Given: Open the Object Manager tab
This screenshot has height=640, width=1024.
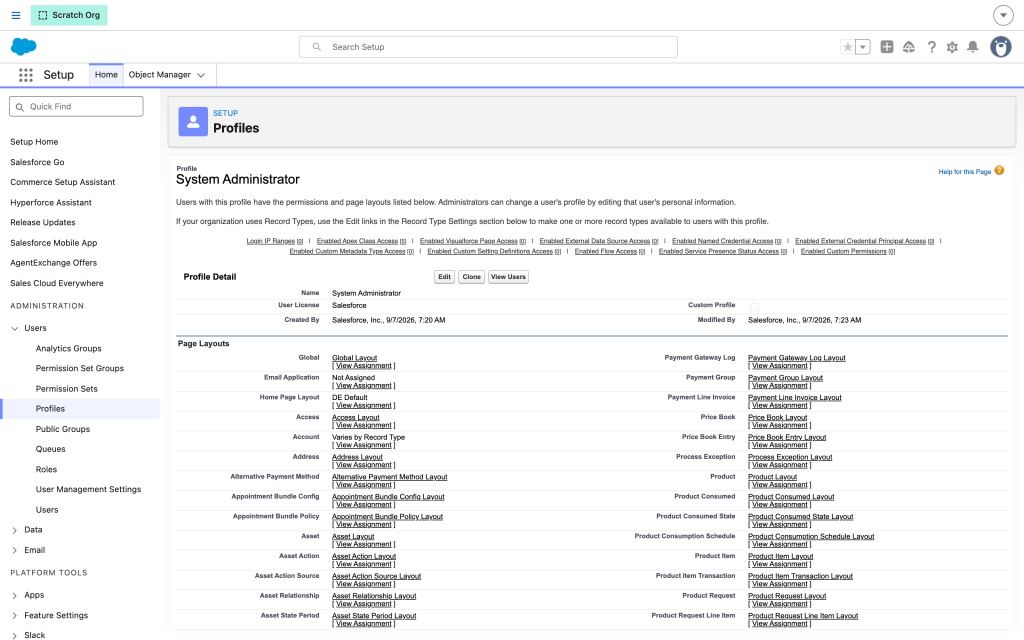Looking at the screenshot, I should pyautogui.click(x=159, y=75).
